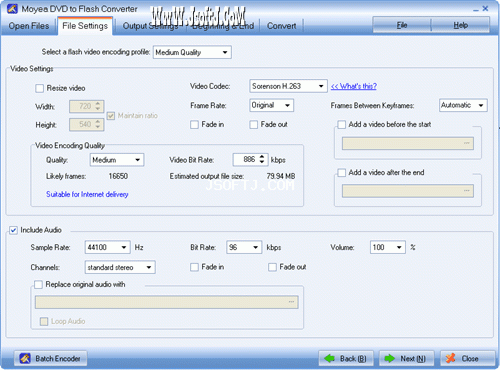Image resolution: width=500 pixels, height=370 pixels.
Task: Switch to the Open Files tab
Action: point(29,26)
